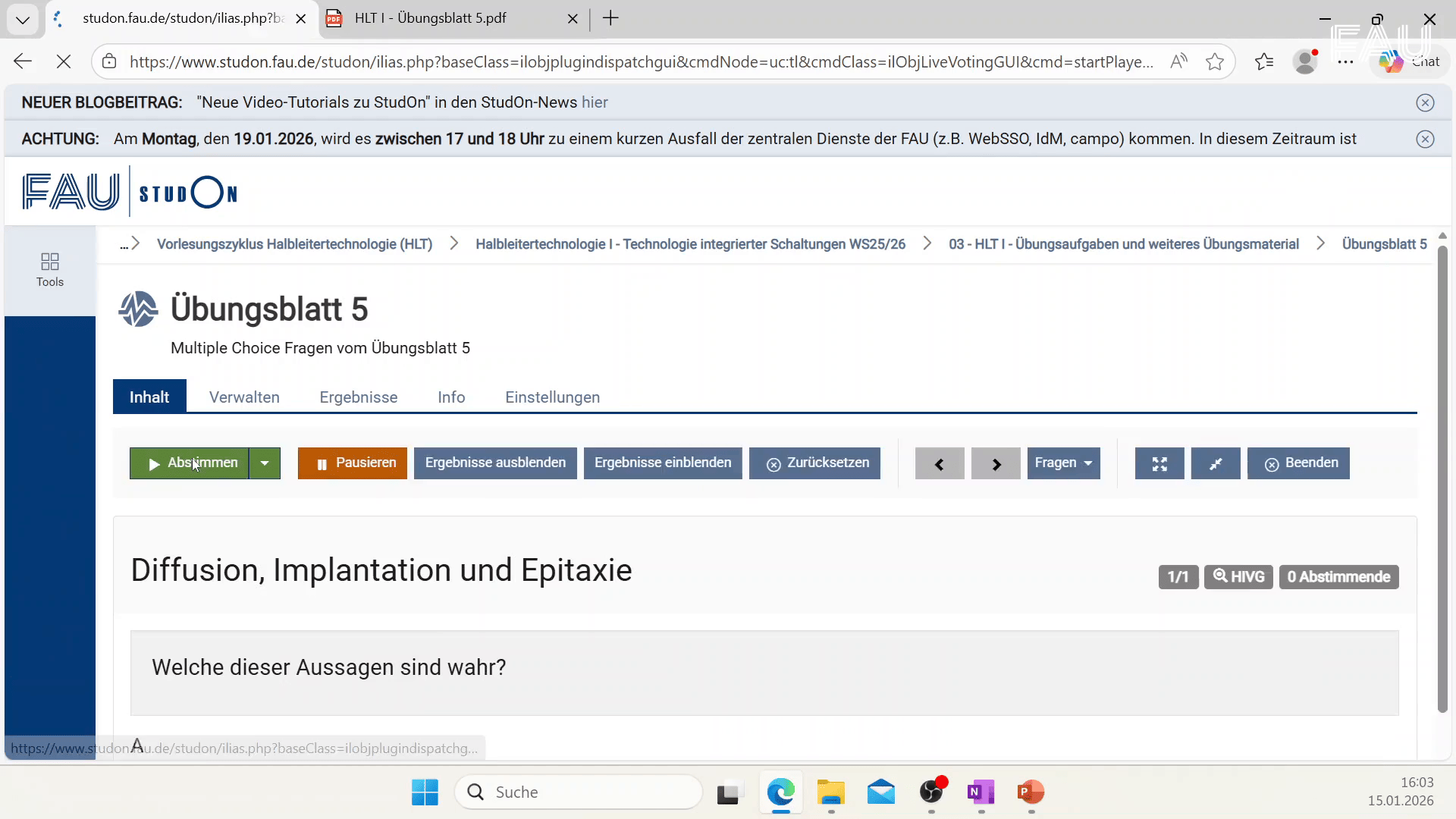Screen dimensions: 1456x819
Task: Open the hier link in StudOn-News banner
Action: (x=595, y=102)
